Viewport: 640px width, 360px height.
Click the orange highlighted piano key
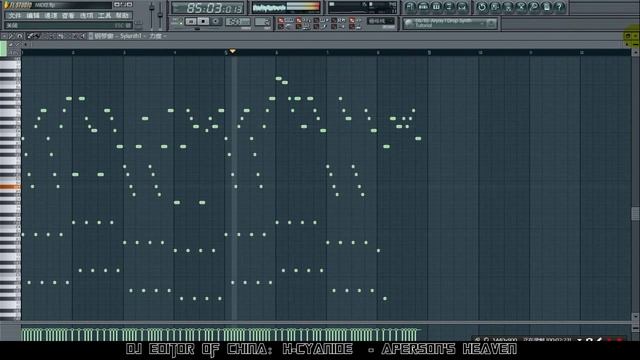(x=10, y=187)
